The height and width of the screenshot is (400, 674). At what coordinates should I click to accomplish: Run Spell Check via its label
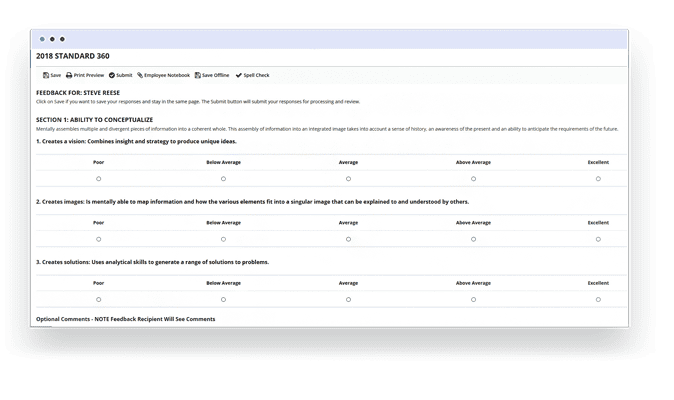pyautogui.click(x=257, y=75)
